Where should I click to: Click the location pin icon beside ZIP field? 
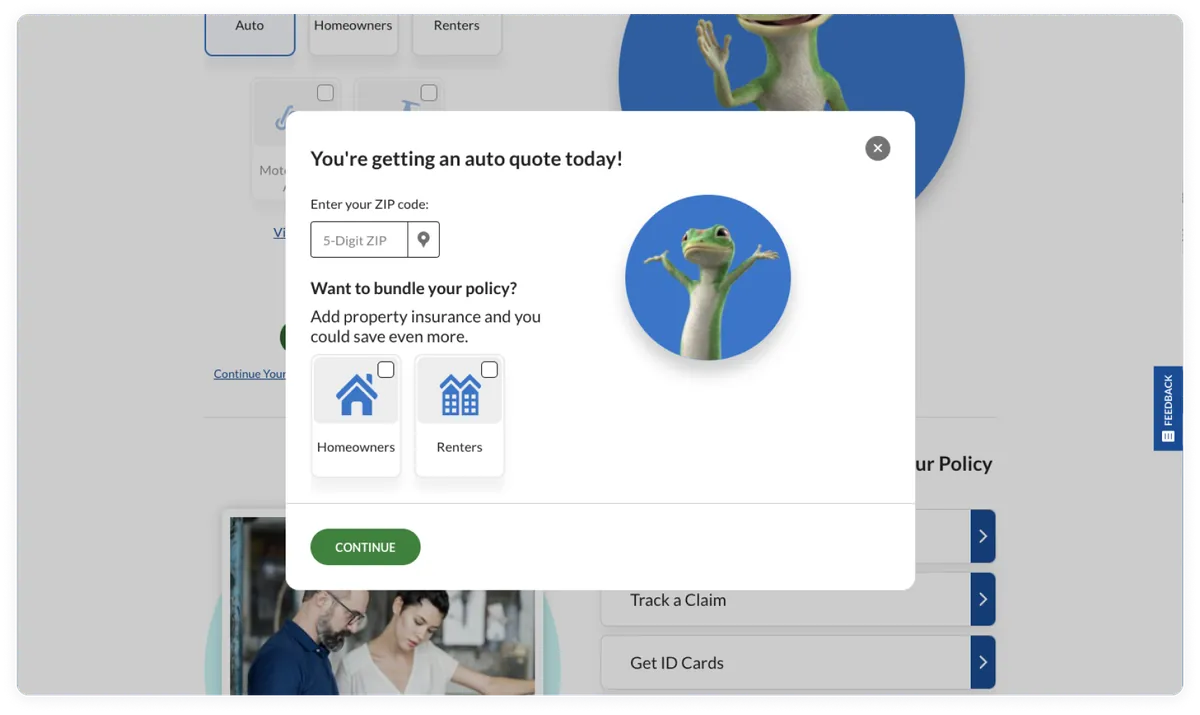pos(424,240)
